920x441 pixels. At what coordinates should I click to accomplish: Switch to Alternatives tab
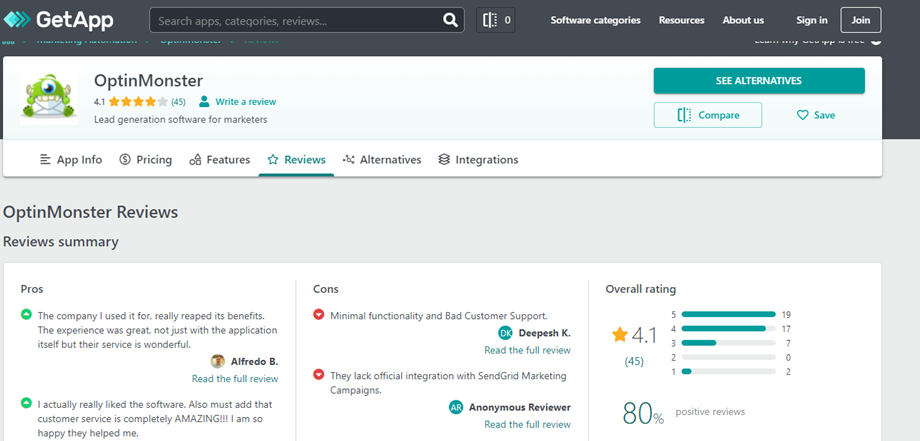pyautogui.click(x=382, y=160)
